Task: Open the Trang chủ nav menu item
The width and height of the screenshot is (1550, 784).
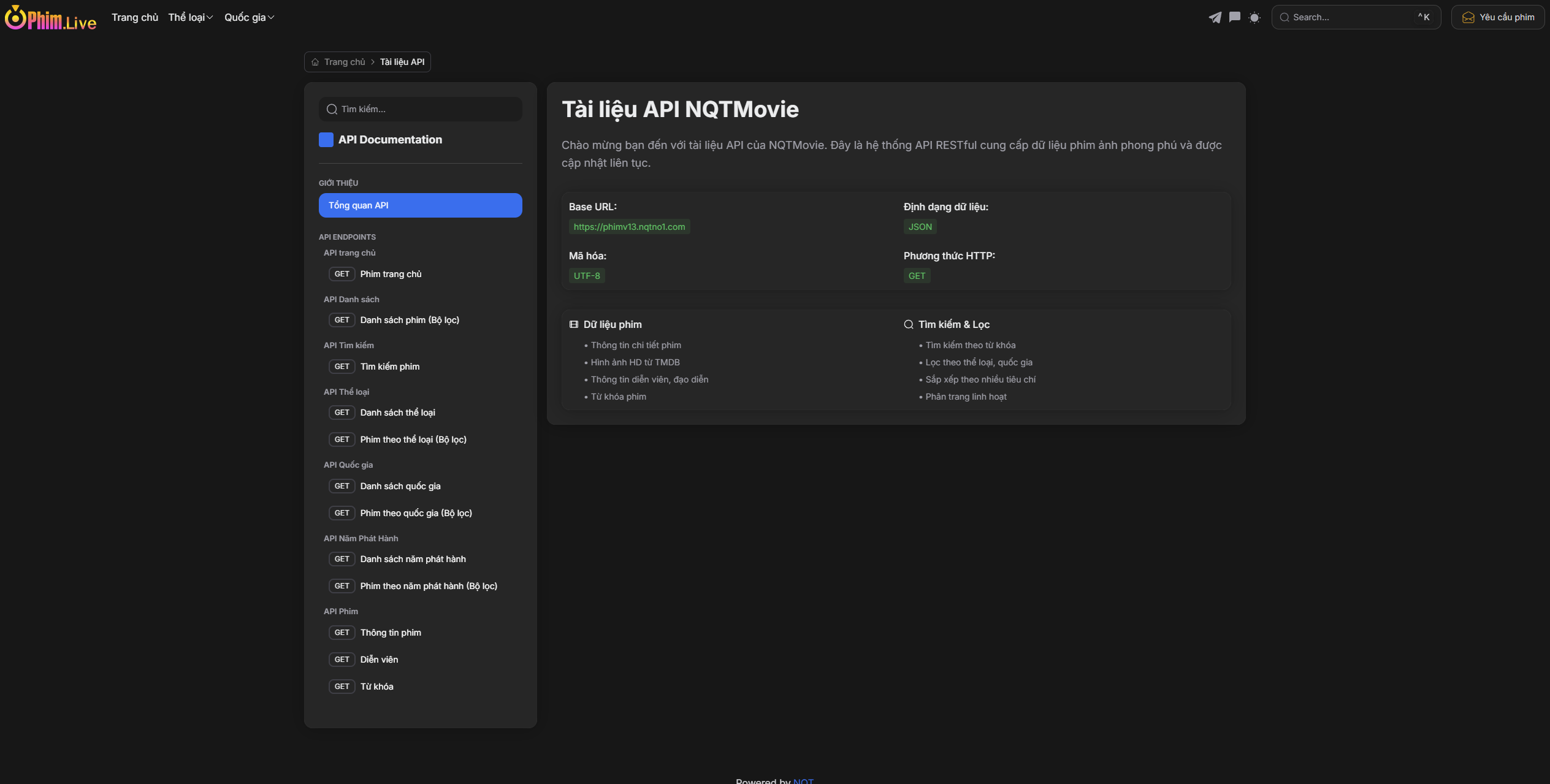Action: click(135, 17)
